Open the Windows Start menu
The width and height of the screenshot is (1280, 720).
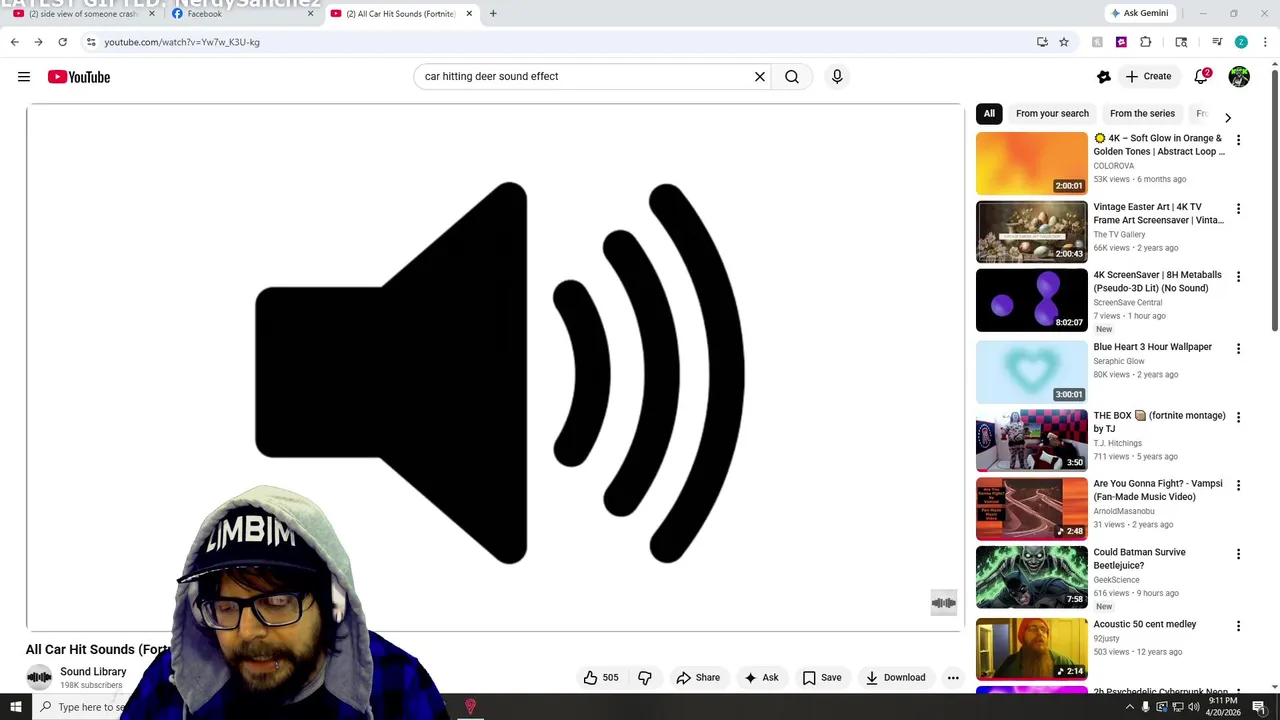click(x=15, y=707)
